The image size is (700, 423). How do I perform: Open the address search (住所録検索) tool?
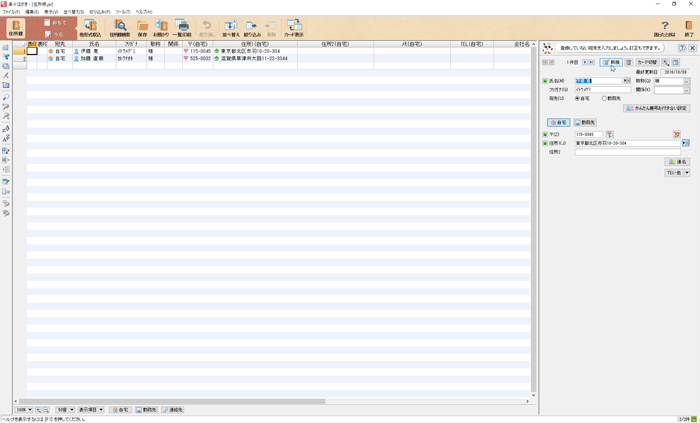click(119, 28)
